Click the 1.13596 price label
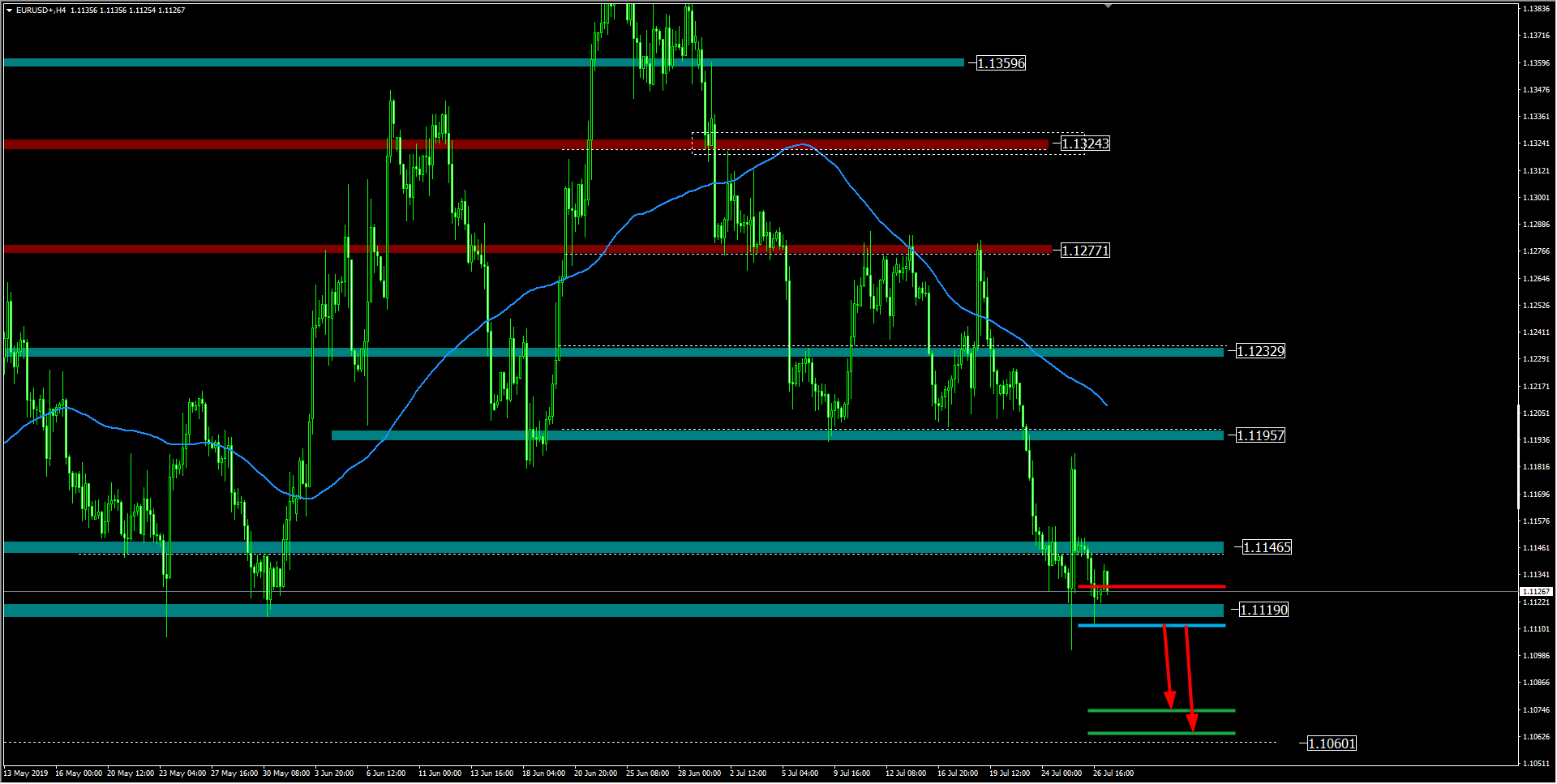Viewport: 1557px width, 784px height. (x=1001, y=63)
